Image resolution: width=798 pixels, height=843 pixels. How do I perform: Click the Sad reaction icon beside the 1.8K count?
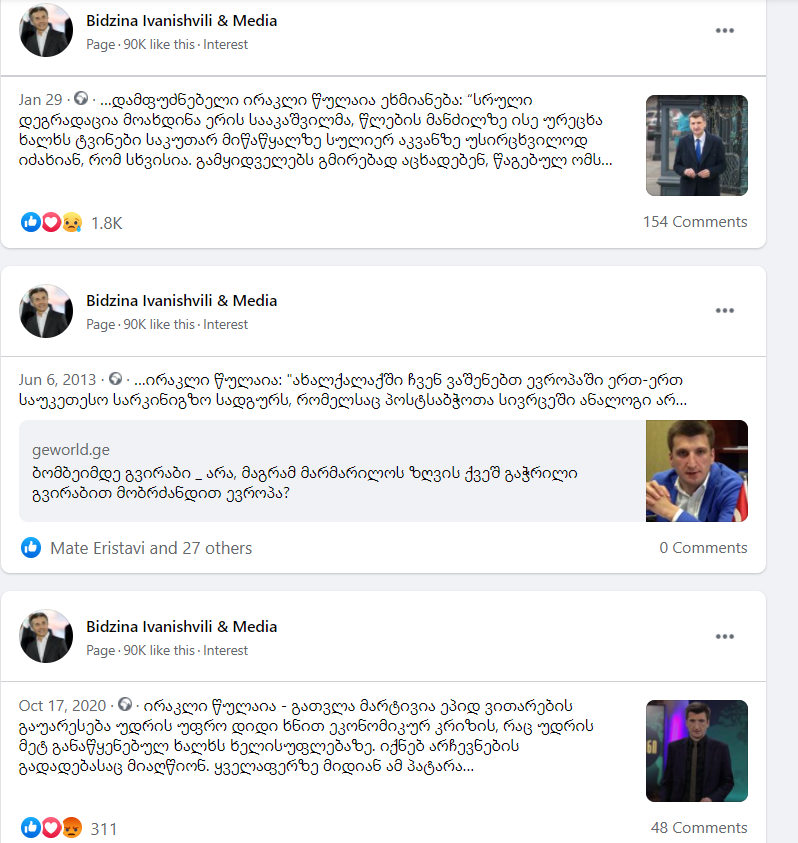pos(72,222)
